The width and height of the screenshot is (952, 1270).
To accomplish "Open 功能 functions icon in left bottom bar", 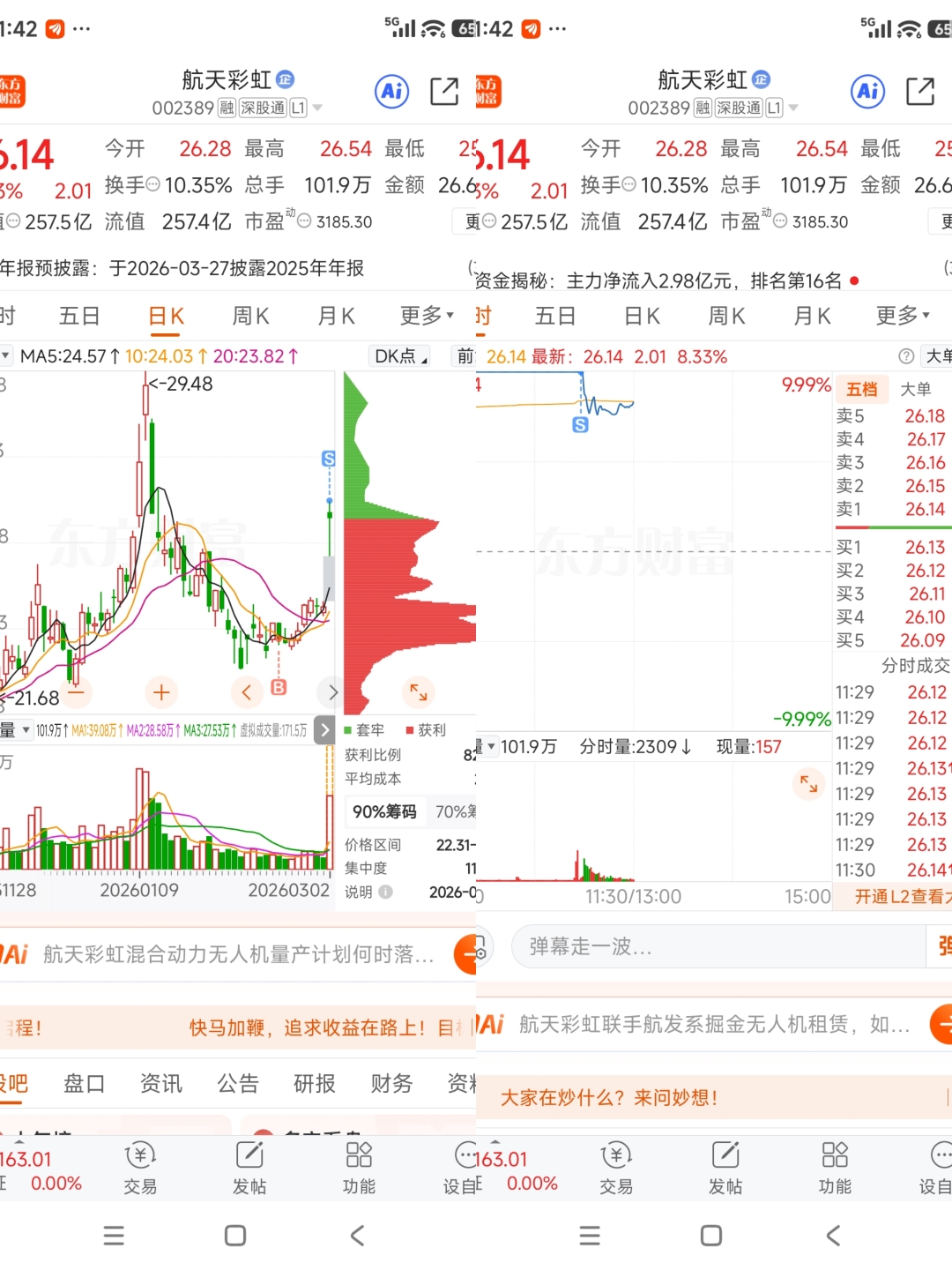I will click(359, 1167).
